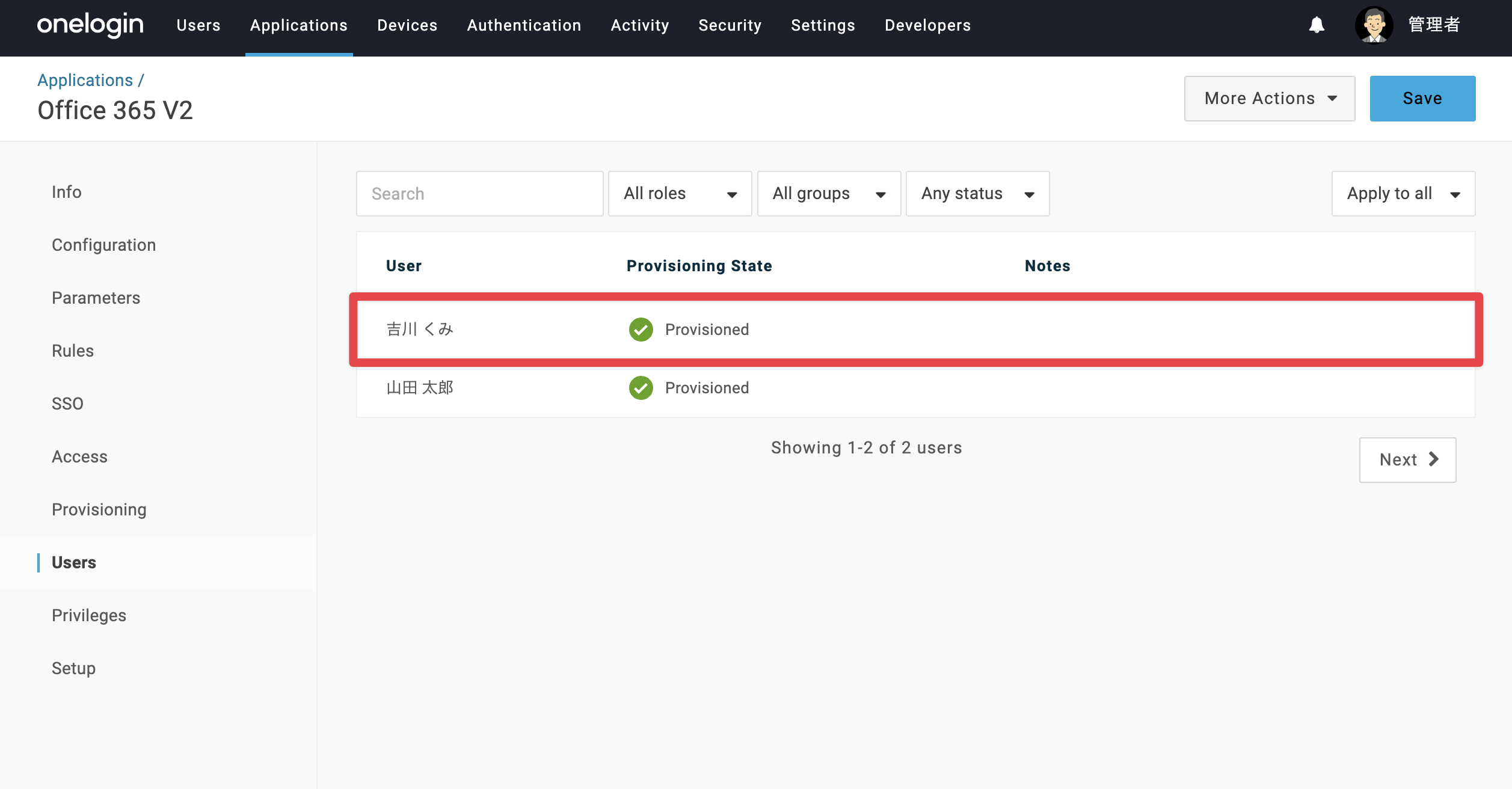The image size is (1512, 789).
Task: Focus the Search users field
Action: [x=480, y=194]
